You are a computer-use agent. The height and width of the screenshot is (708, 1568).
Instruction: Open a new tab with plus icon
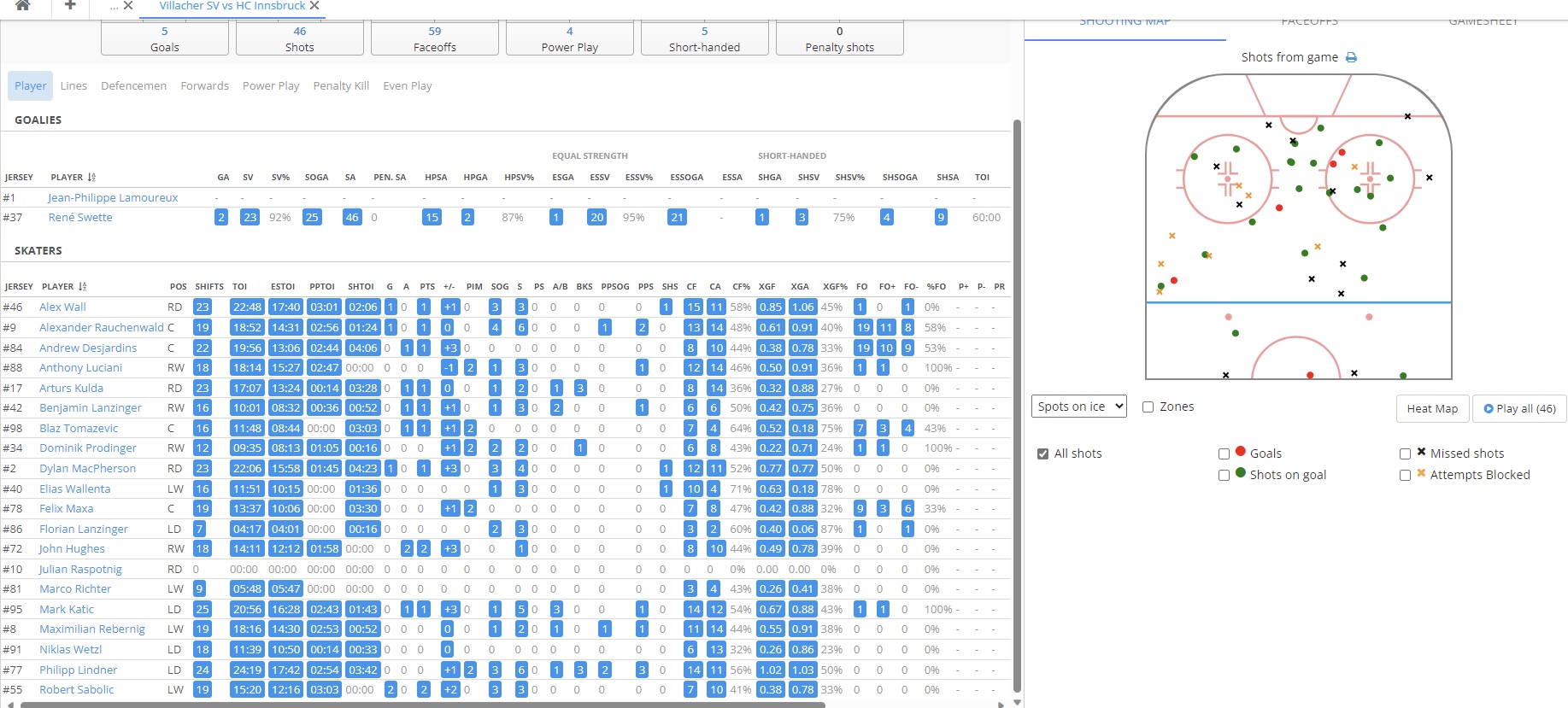[x=70, y=5]
